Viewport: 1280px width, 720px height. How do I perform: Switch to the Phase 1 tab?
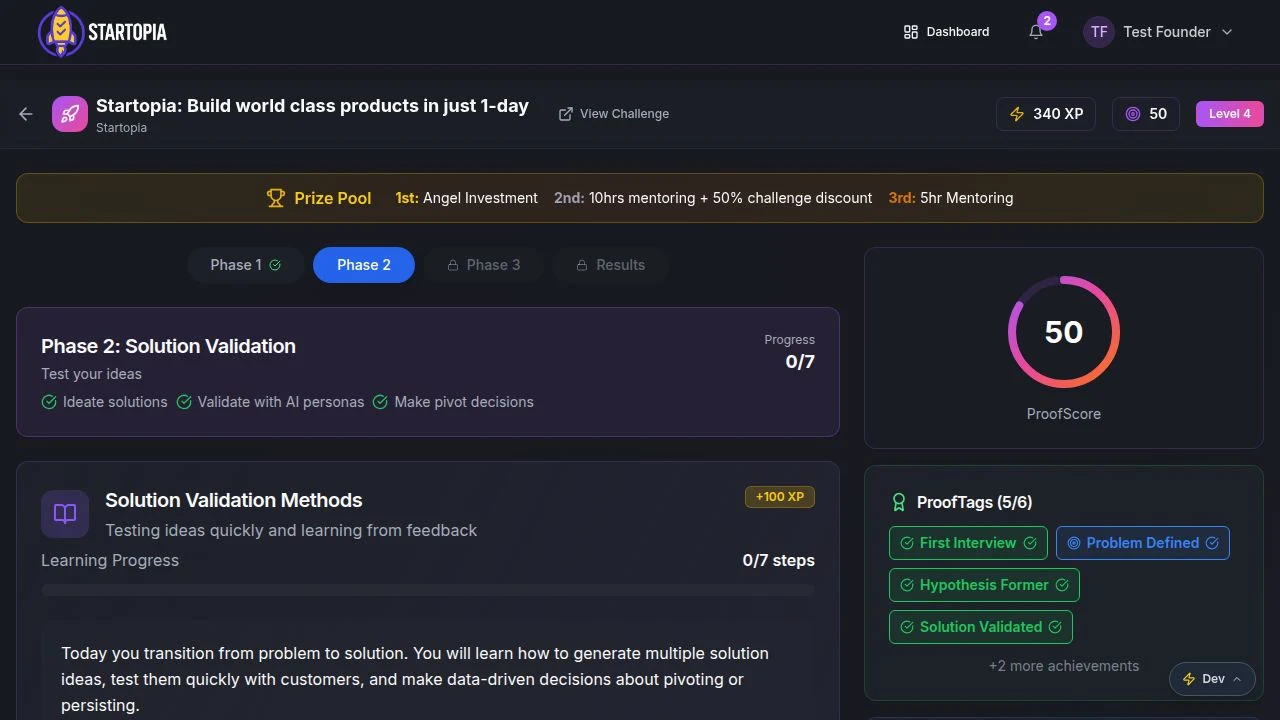(x=245, y=265)
